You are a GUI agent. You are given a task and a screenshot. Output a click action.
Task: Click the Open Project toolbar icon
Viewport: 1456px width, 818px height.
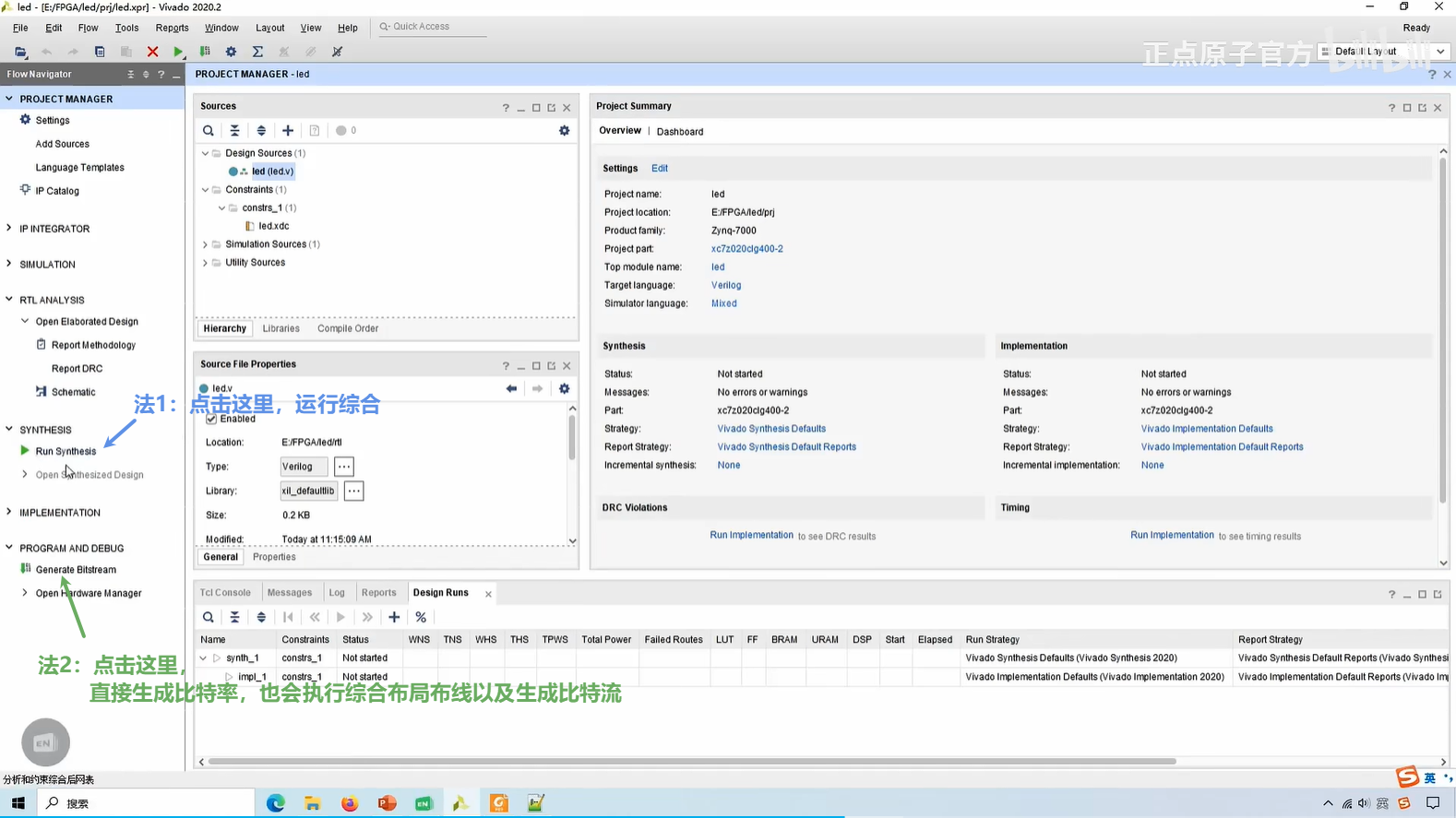tap(20, 52)
